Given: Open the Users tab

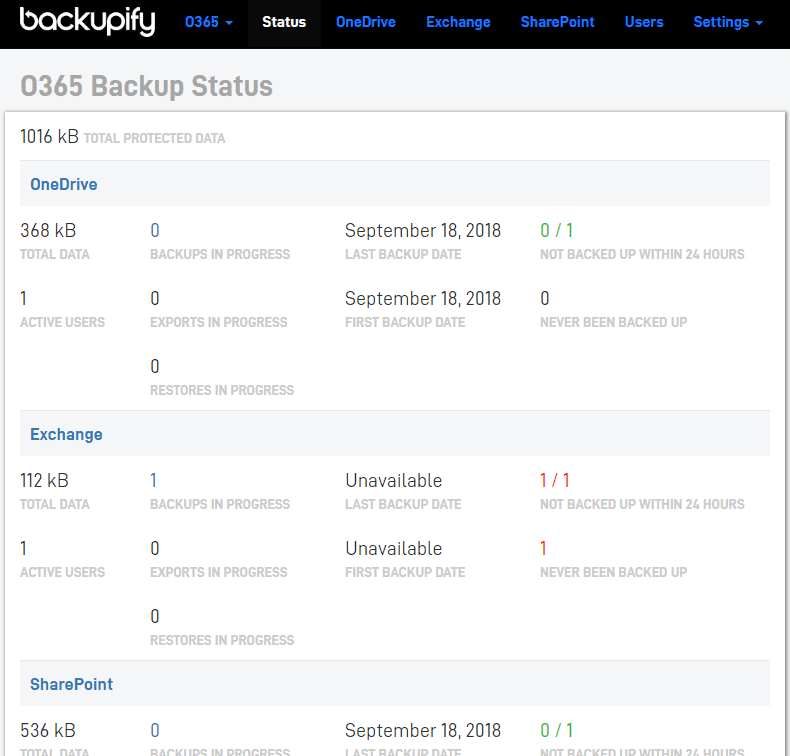Looking at the screenshot, I should click(644, 22).
